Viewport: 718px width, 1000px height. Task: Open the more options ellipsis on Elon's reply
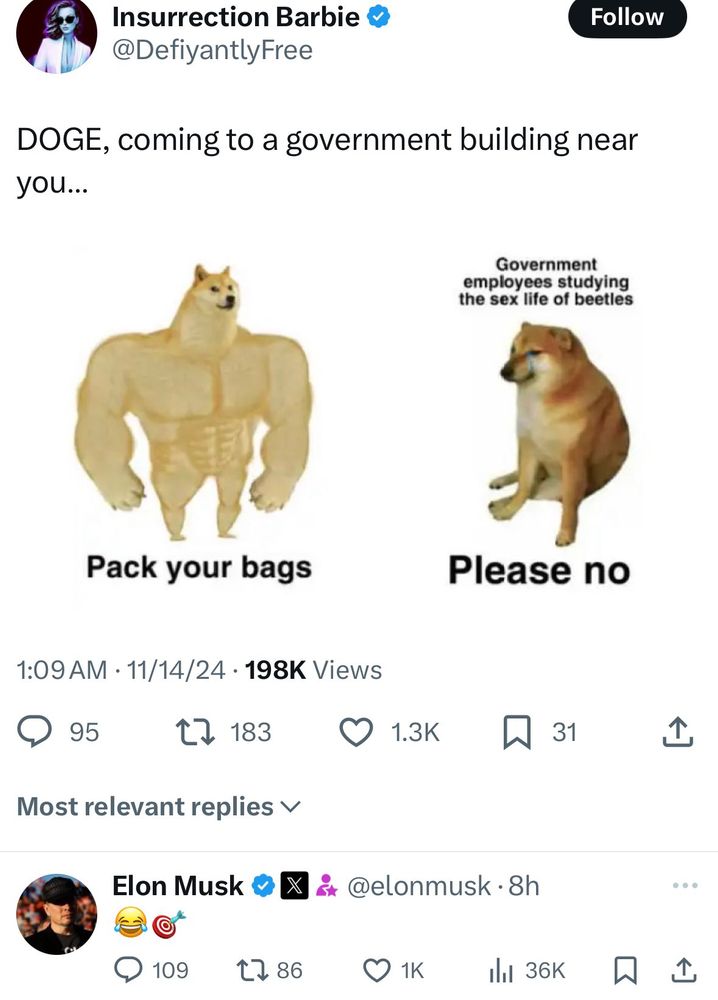coord(685,885)
